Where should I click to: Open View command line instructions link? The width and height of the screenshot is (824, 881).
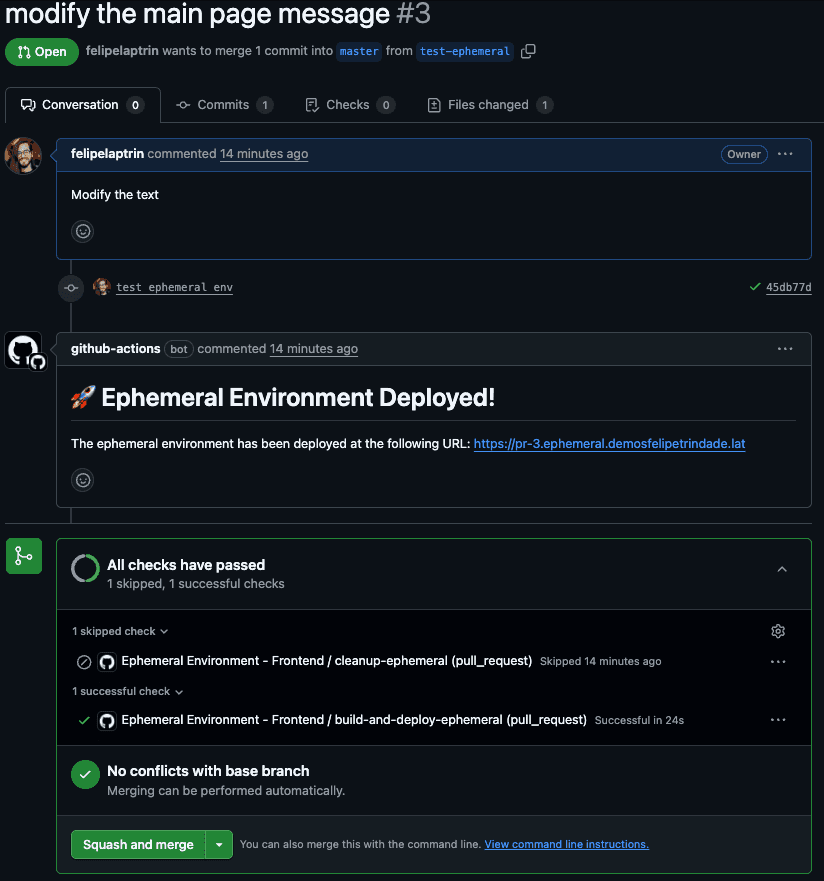tap(567, 844)
